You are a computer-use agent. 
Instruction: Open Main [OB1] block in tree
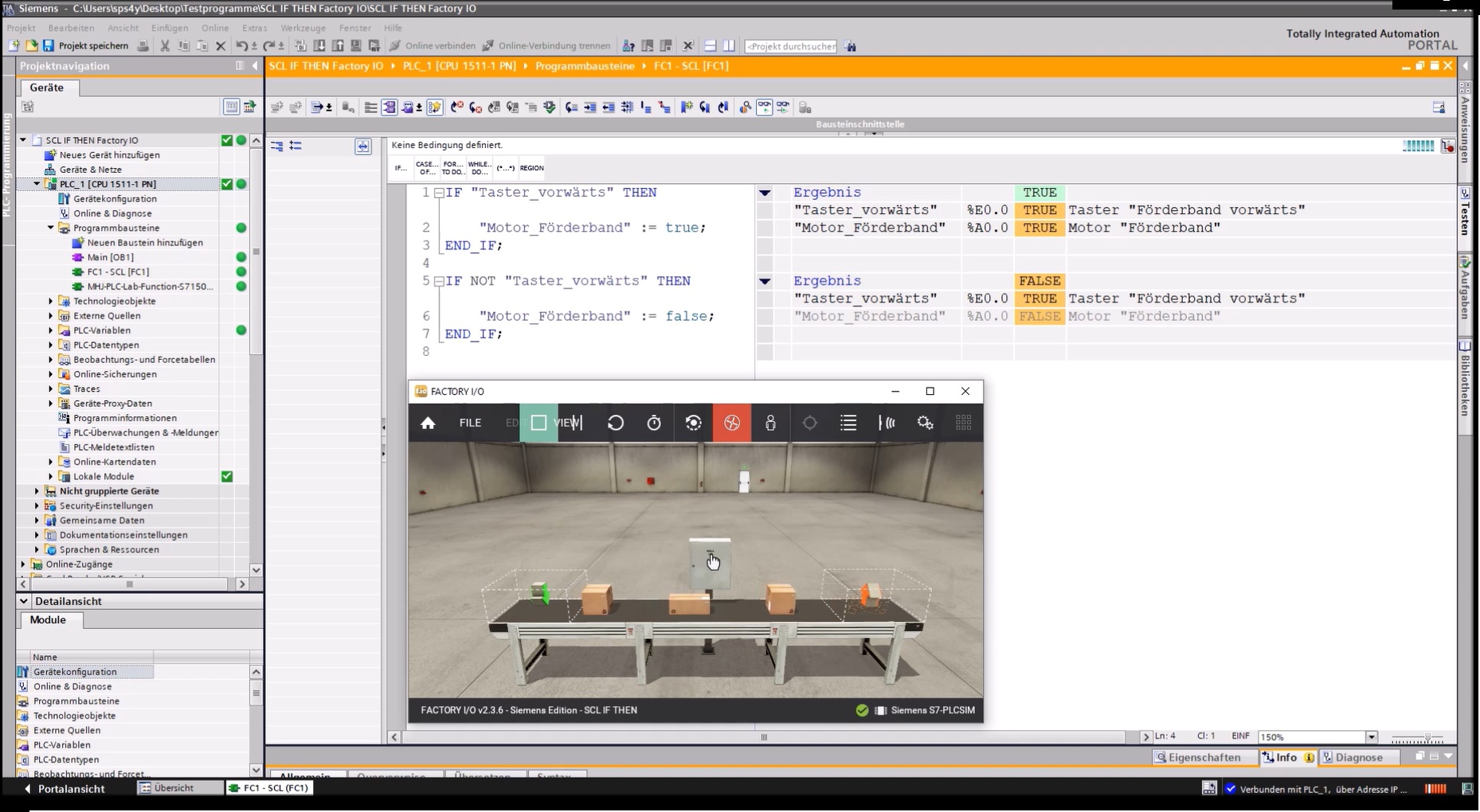[110, 257]
